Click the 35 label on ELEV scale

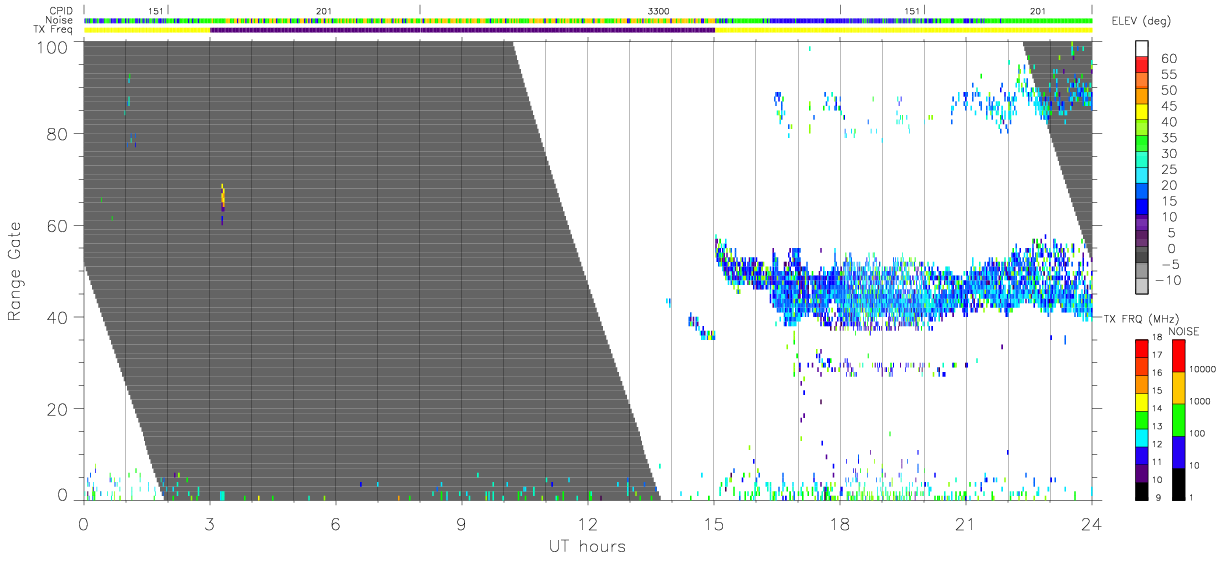point(1168,138)
